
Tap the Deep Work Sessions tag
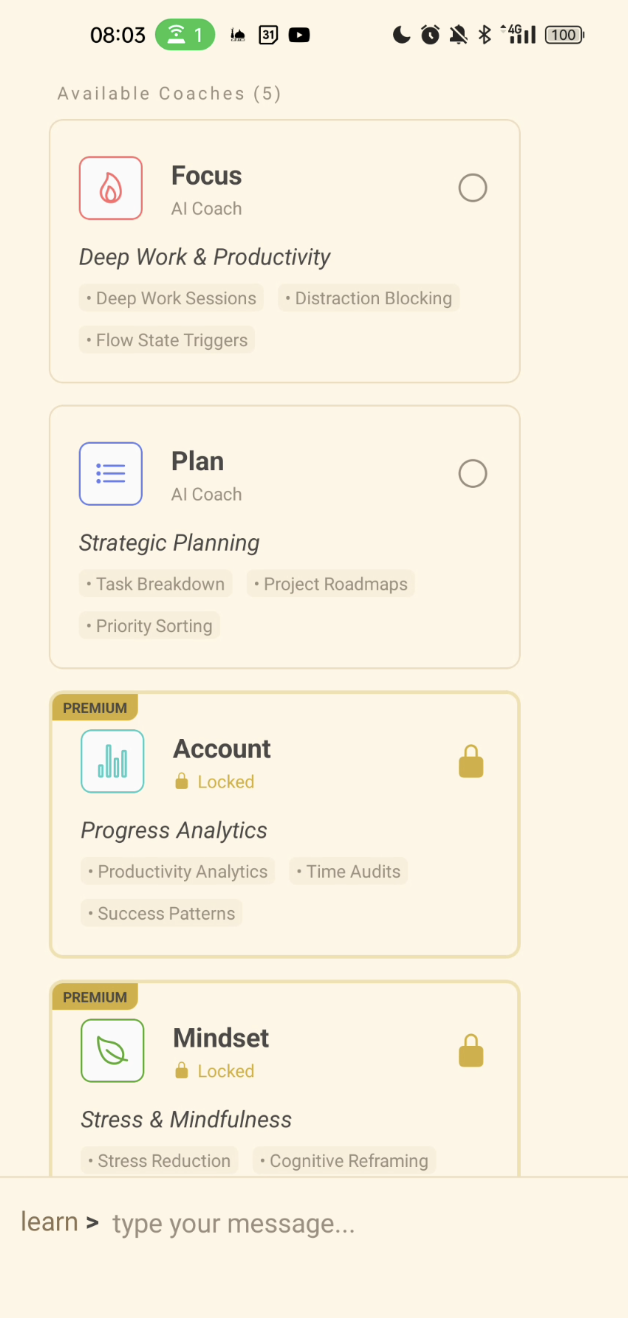coord(171,298)
